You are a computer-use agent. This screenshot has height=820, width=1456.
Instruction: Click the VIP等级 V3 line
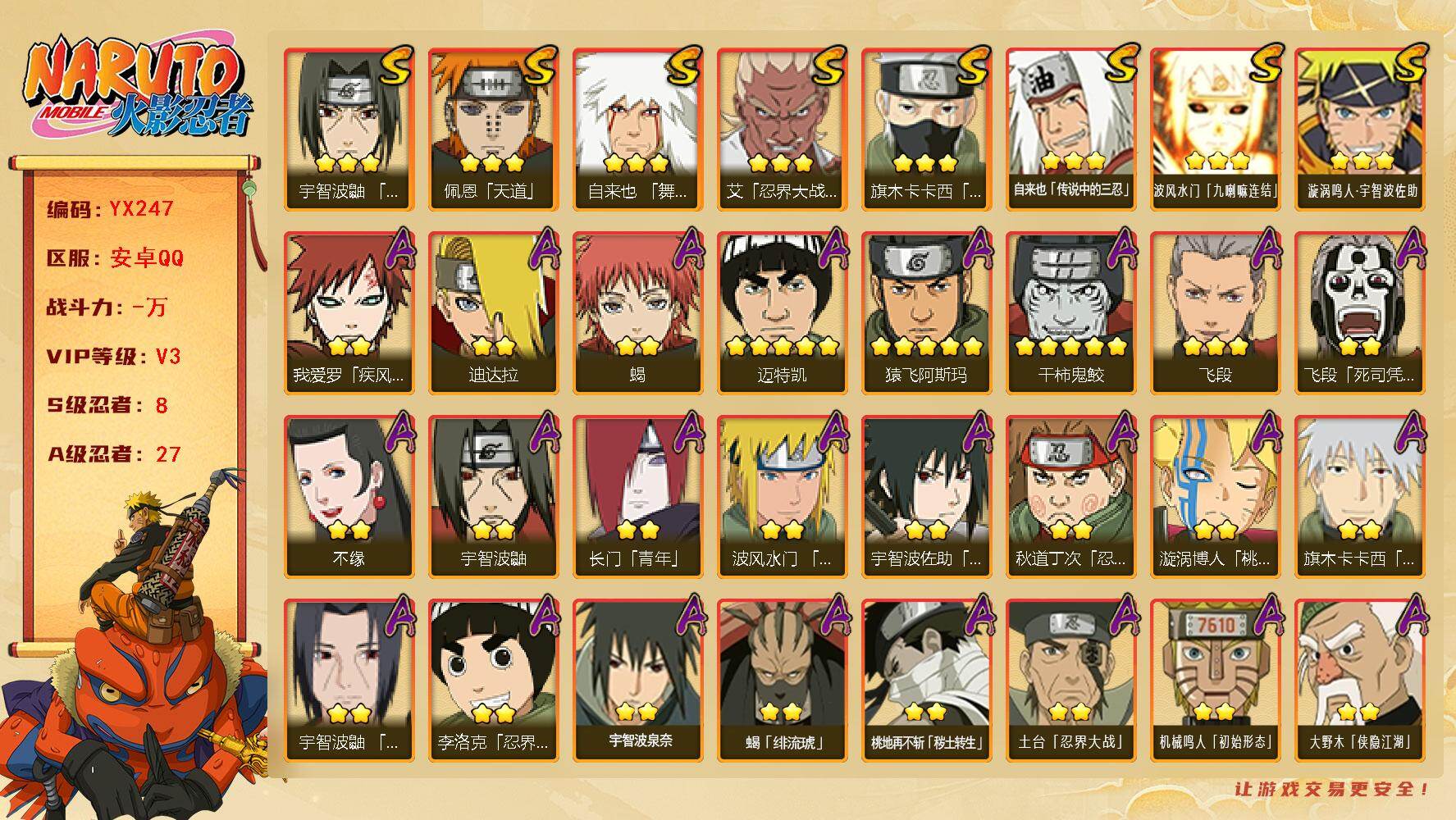click(x=114, y=357)
